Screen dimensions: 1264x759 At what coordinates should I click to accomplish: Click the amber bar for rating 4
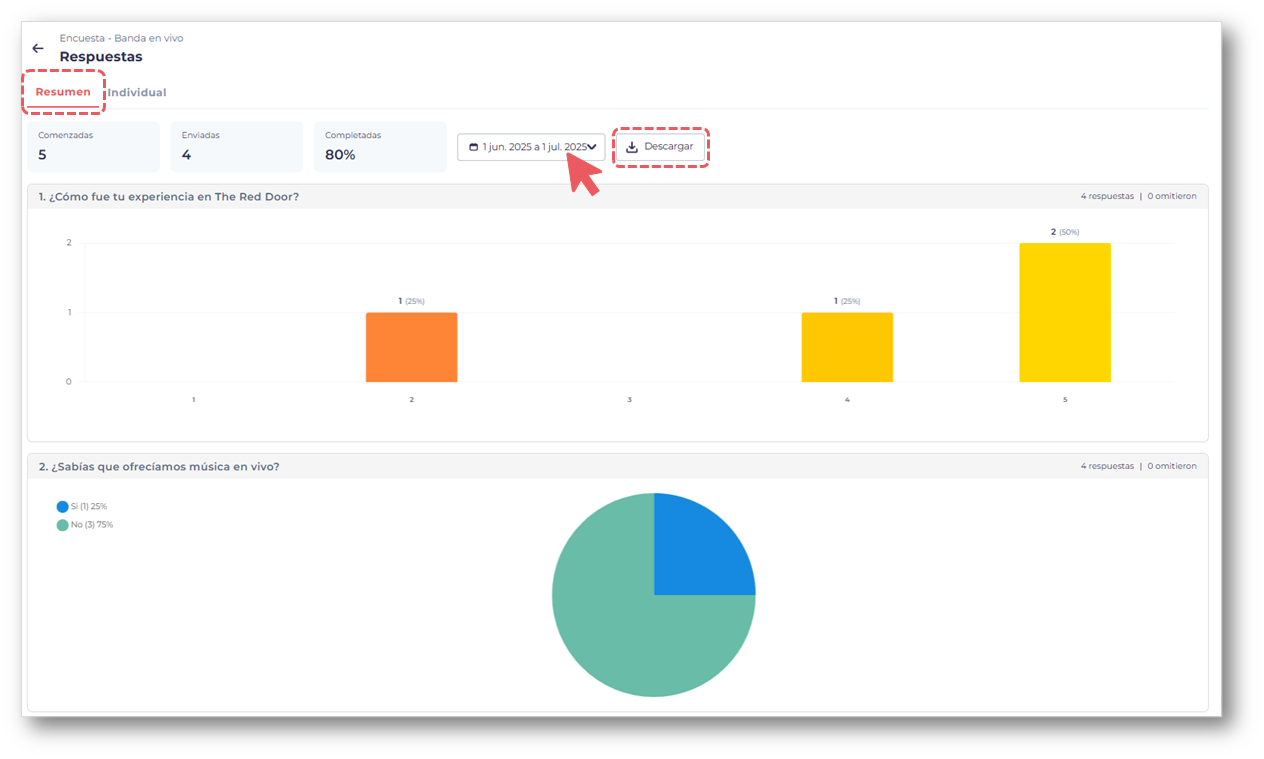pos(847,347)
